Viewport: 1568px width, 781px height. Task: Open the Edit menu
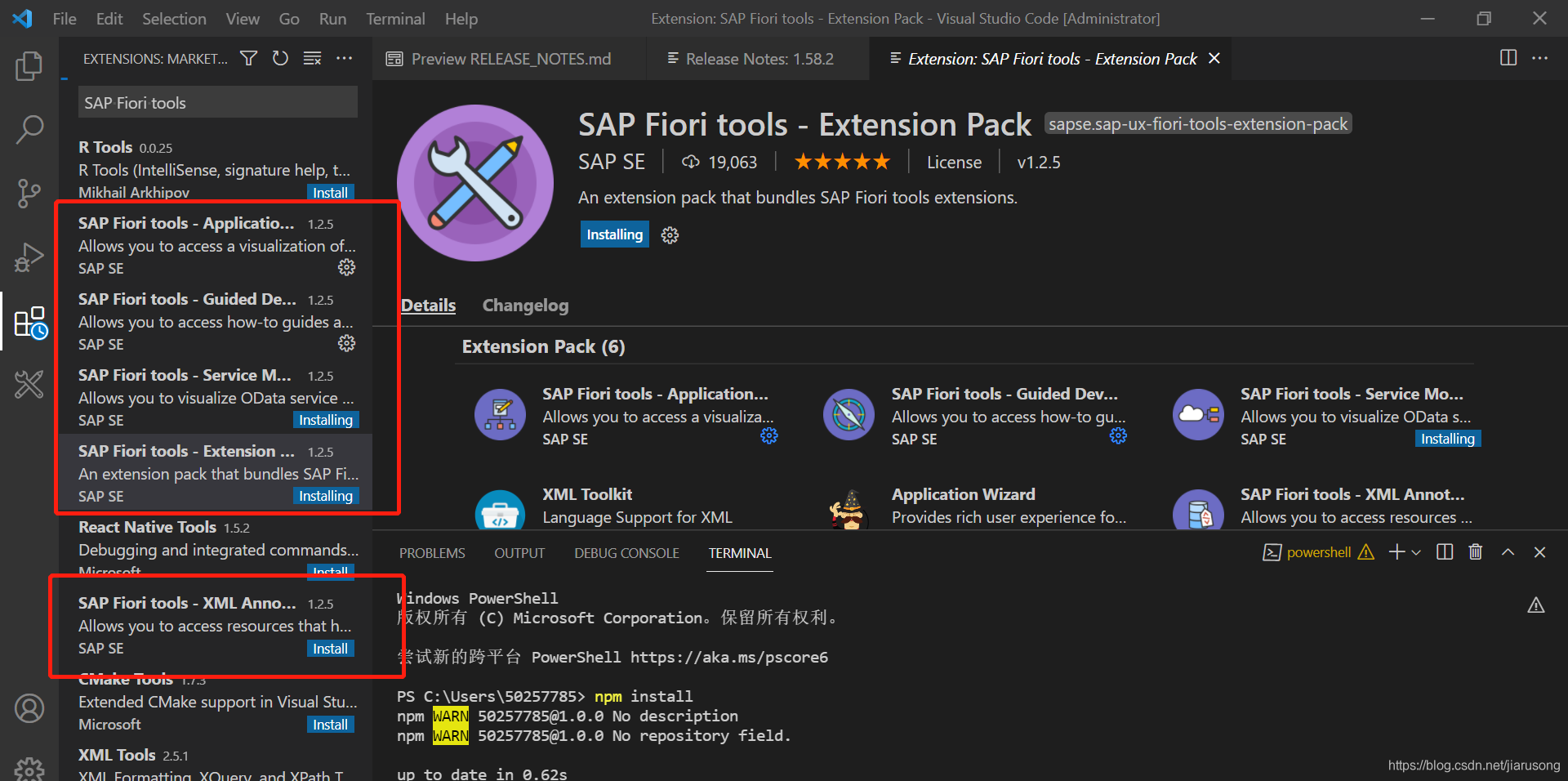pos(109,19)
